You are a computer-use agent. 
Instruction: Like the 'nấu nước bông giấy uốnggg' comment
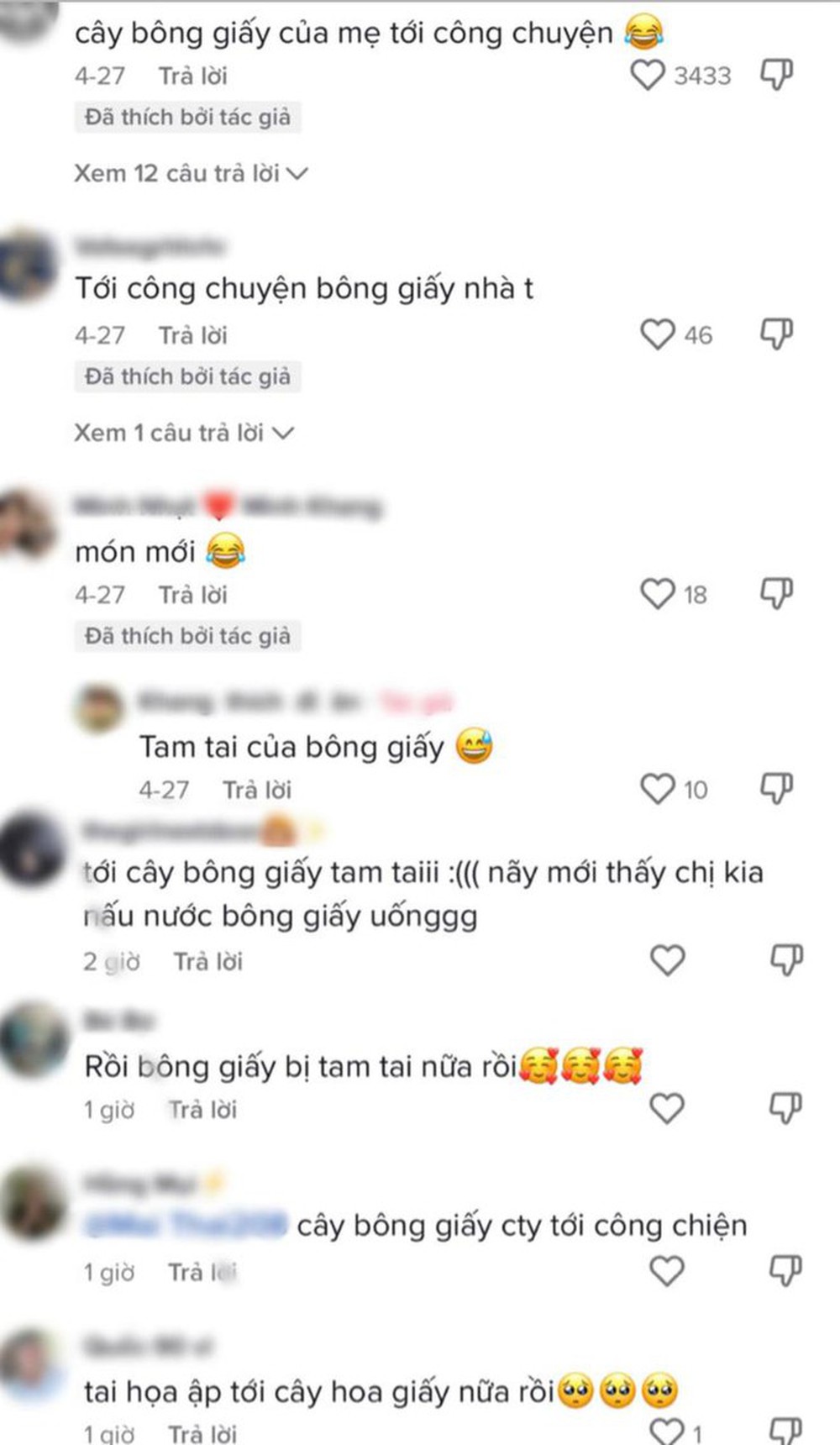(668, 960)
